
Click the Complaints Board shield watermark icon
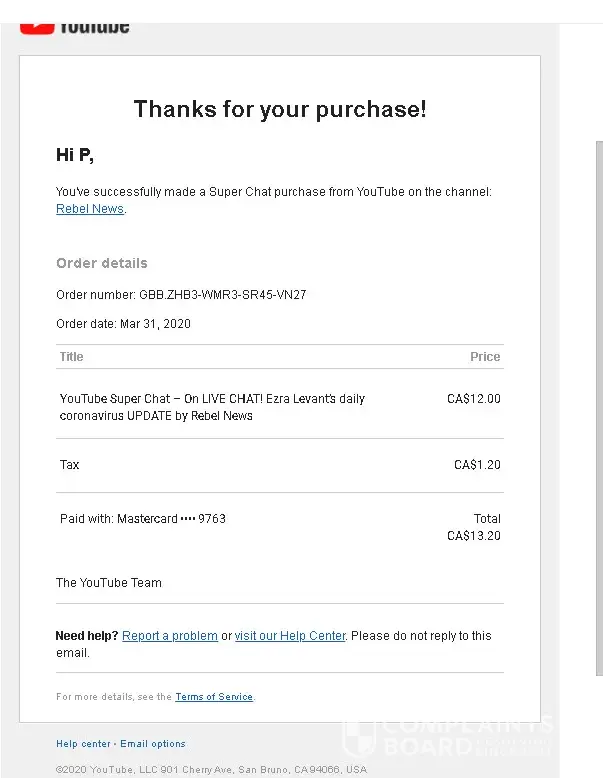(x=359, y=738)
